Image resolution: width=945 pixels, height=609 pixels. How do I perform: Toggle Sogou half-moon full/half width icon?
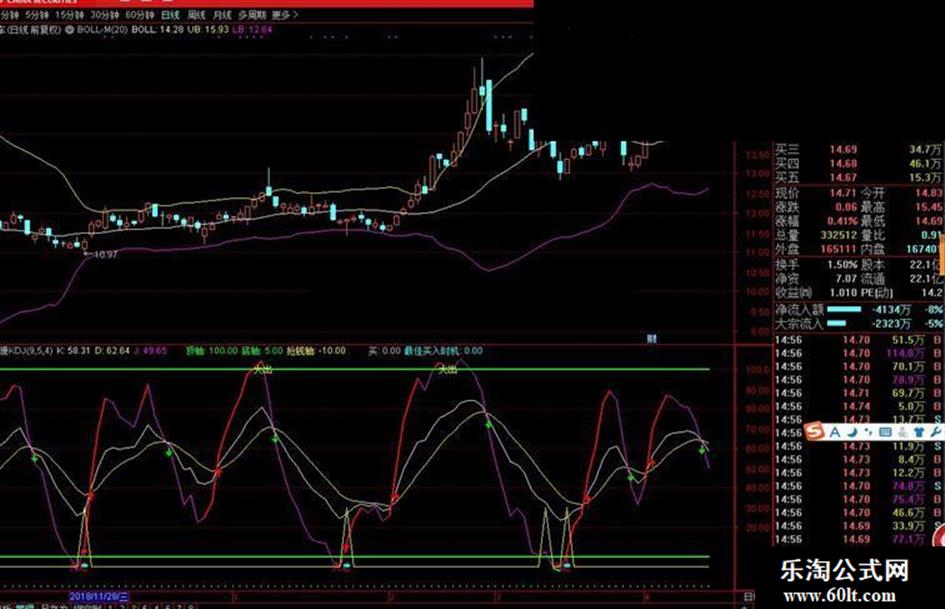852,432
